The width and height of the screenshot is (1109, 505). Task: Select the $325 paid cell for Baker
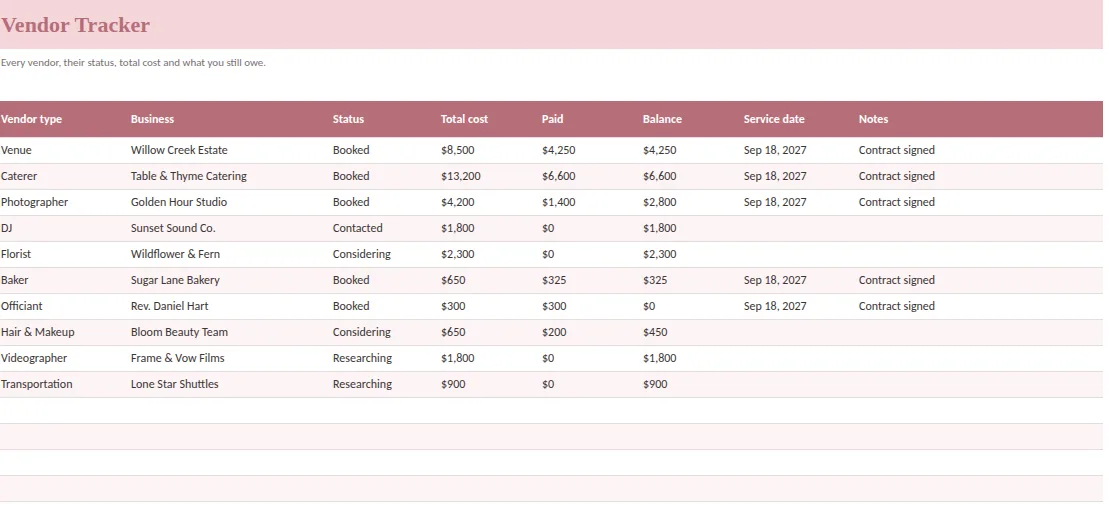point(554,280)
